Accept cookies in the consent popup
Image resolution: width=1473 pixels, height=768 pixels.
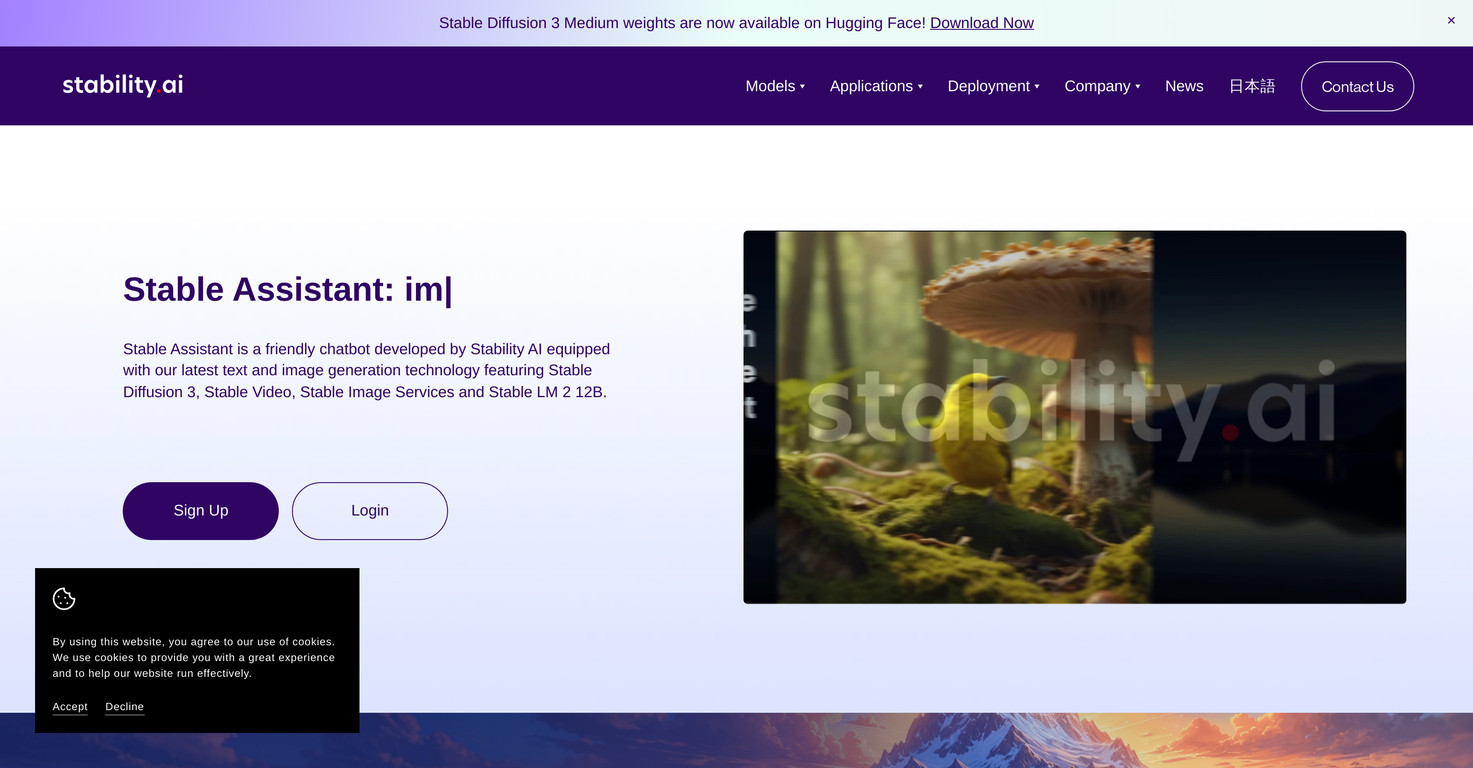click(70, 707)
